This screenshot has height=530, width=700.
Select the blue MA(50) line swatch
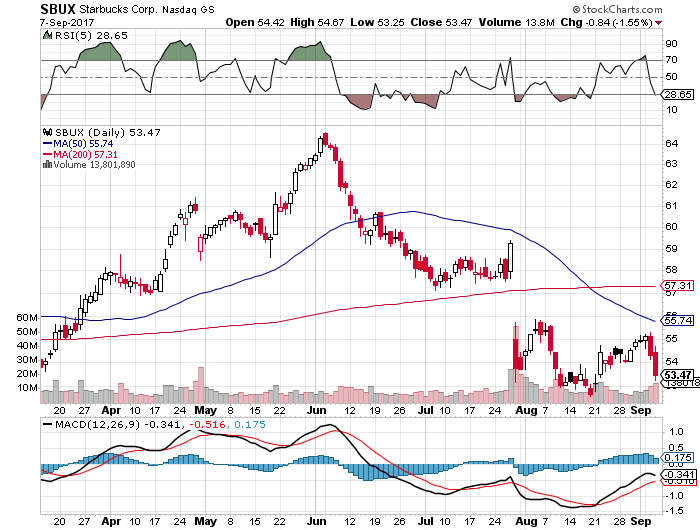pos(48,143)
